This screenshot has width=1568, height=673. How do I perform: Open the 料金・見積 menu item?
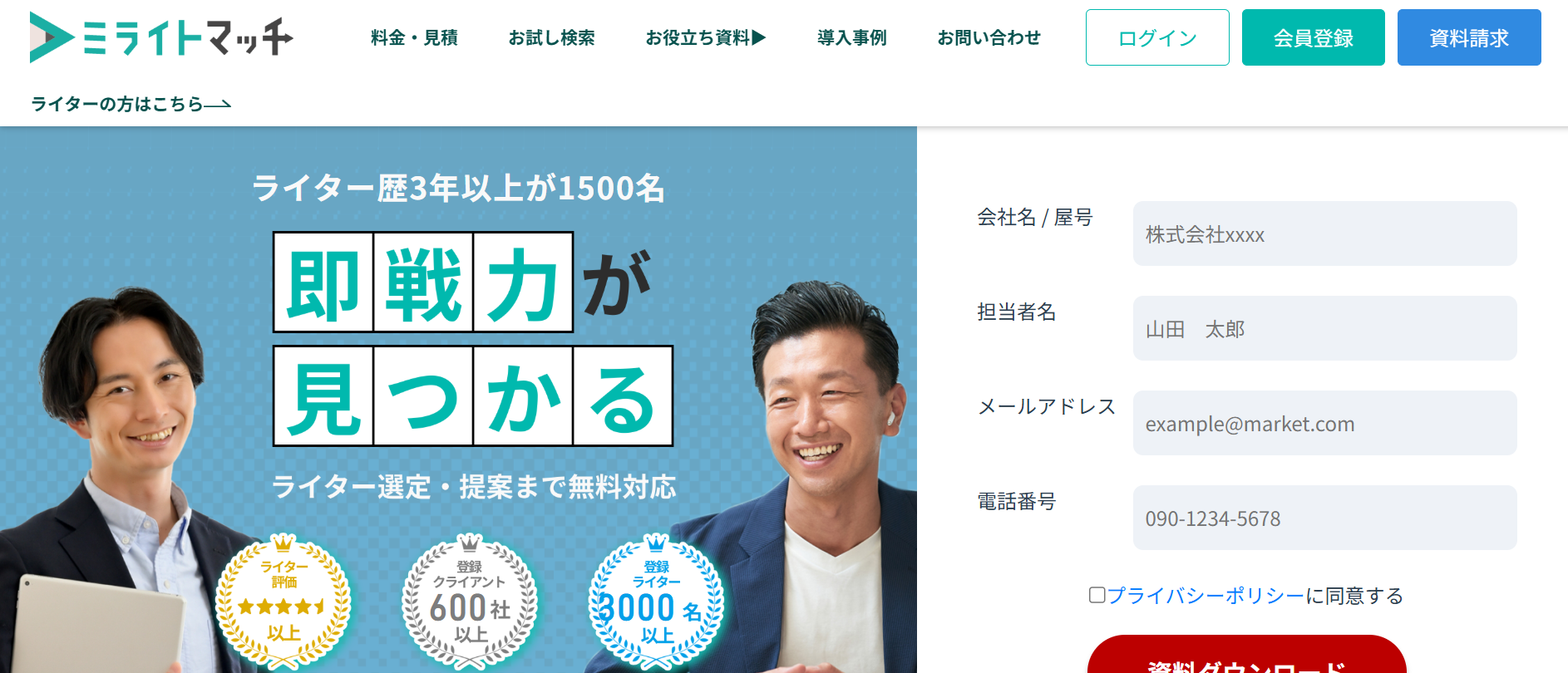[x=414, y=37]
